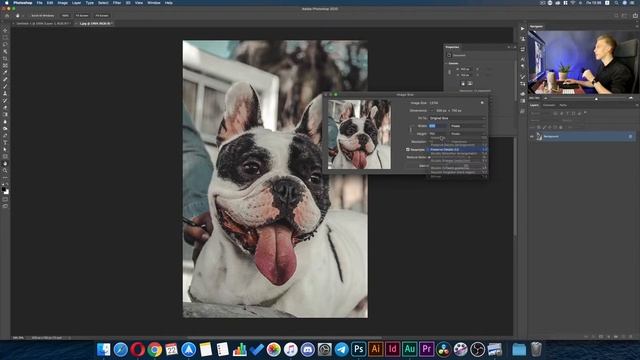Select the Path Selection tool
The width and height of the screenshot is (640, 360).
tap(5, 149)
